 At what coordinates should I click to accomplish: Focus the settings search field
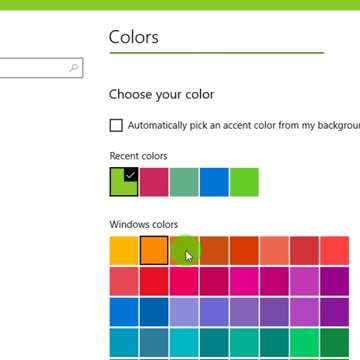click(x=41, y=68)
